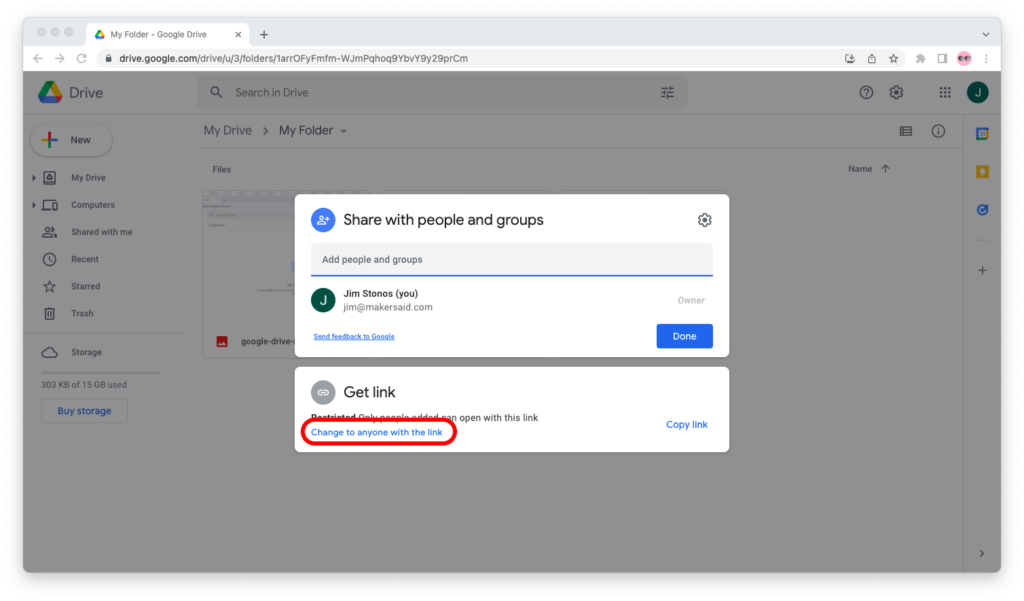
Task: Reload the page in browser
Action: [82, 59]
